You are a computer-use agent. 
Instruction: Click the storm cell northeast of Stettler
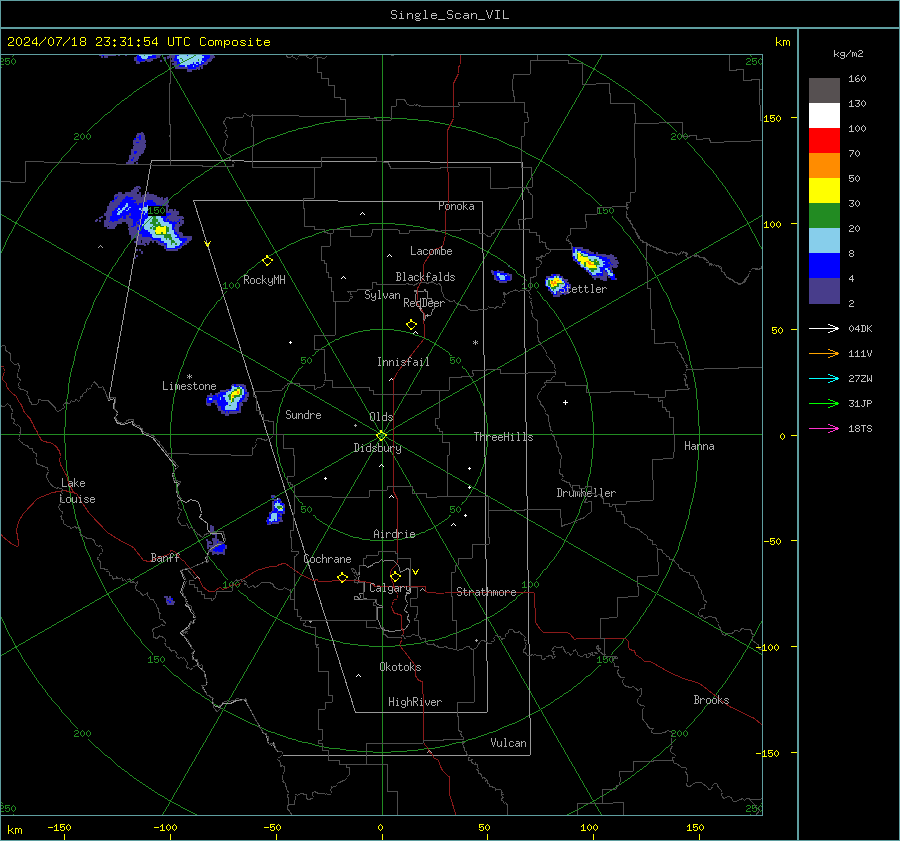pos(594,263)
